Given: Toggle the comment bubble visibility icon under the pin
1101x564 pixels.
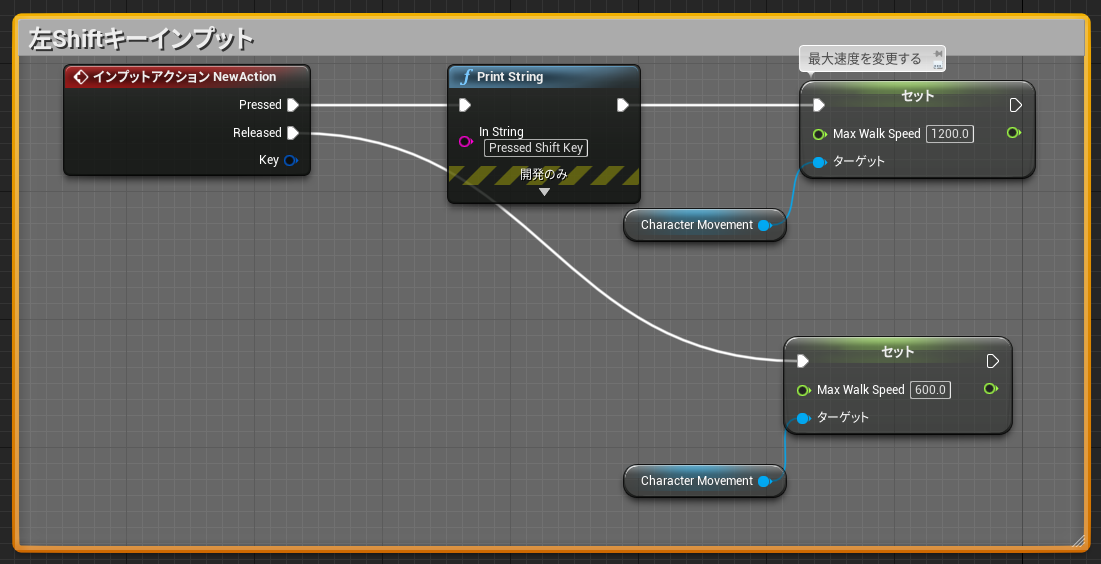Looking at the screenshot, I should [x=937, y=65].
